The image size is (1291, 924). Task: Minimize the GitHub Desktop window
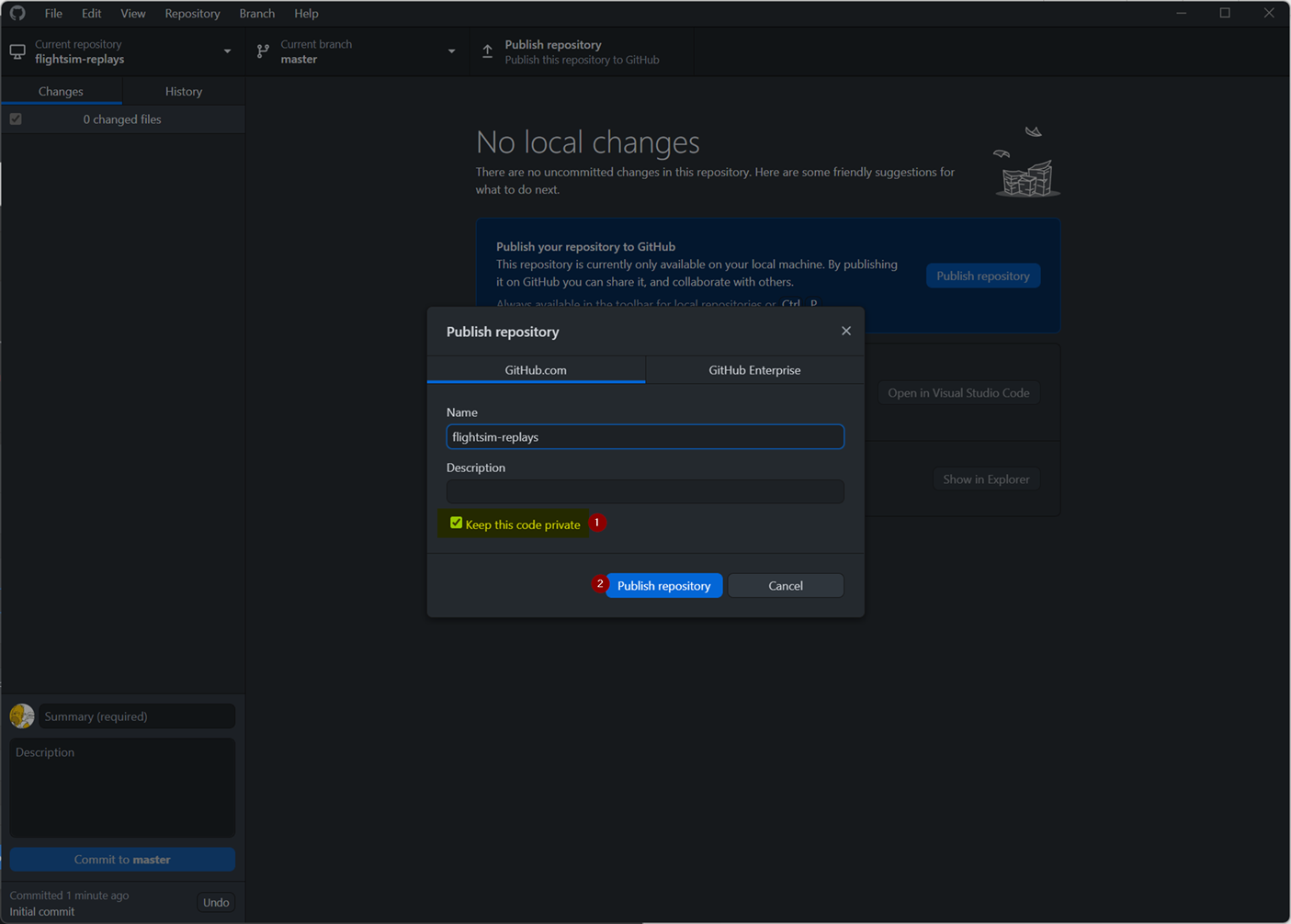(x=1182, y=13)
